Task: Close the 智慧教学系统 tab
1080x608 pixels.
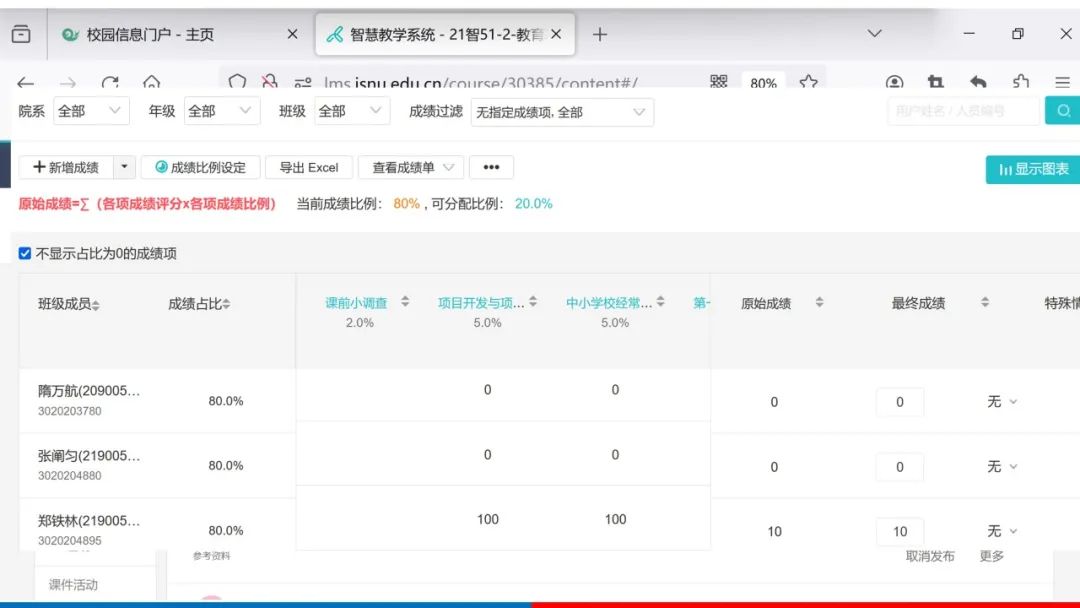Action: pyautogui.click(x=556, y=34)
